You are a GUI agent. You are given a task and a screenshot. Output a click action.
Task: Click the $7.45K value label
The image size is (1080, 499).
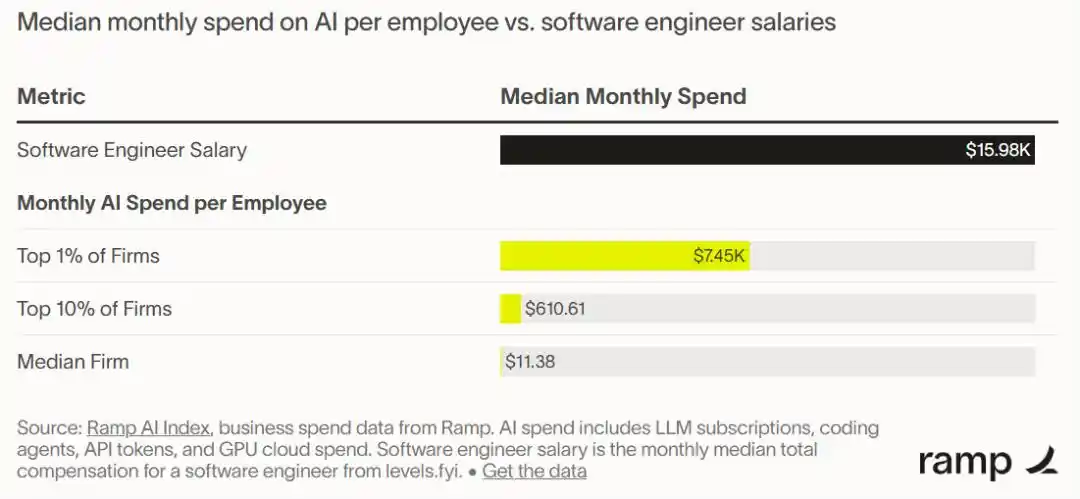tap(719, 256)
